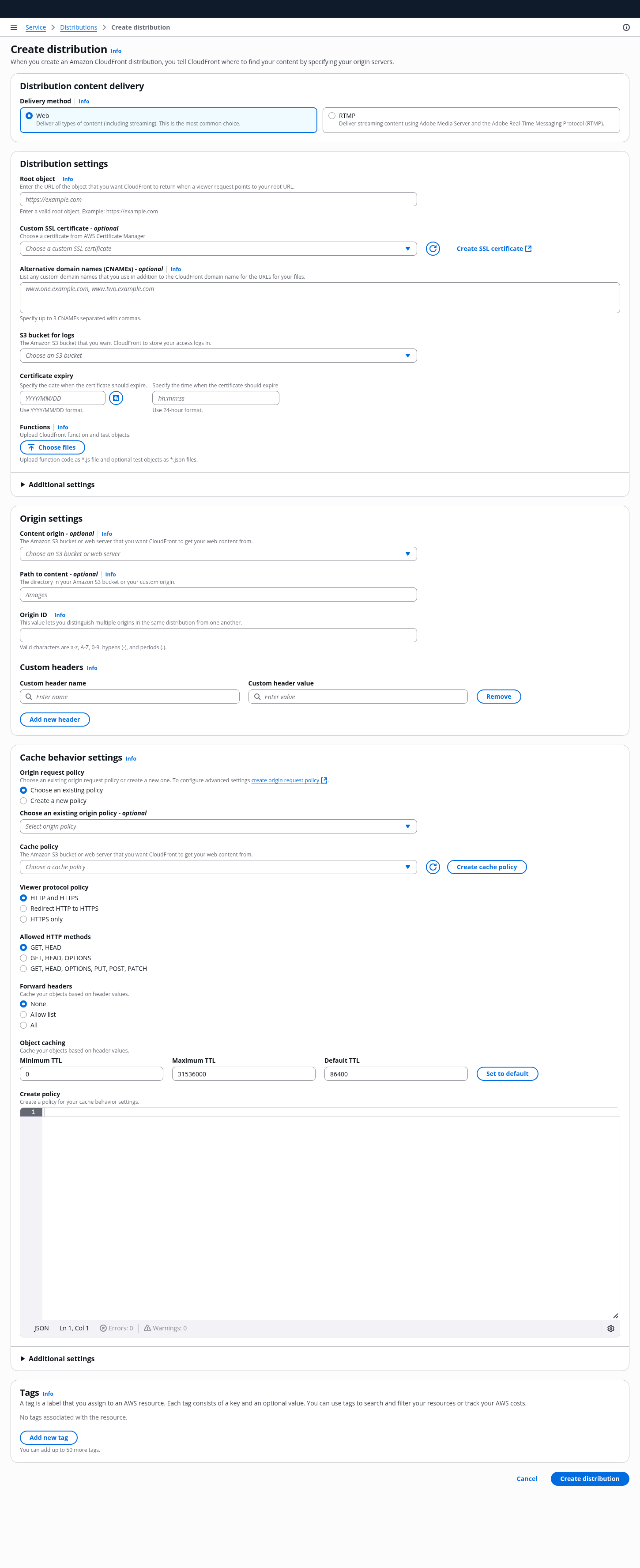Click the Create distribution button

589,1478
